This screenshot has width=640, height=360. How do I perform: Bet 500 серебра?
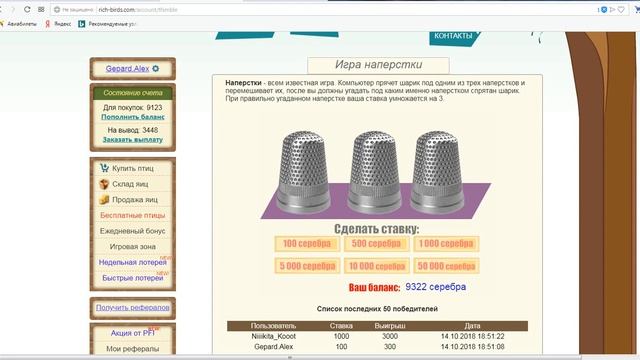tap(376, 244)
